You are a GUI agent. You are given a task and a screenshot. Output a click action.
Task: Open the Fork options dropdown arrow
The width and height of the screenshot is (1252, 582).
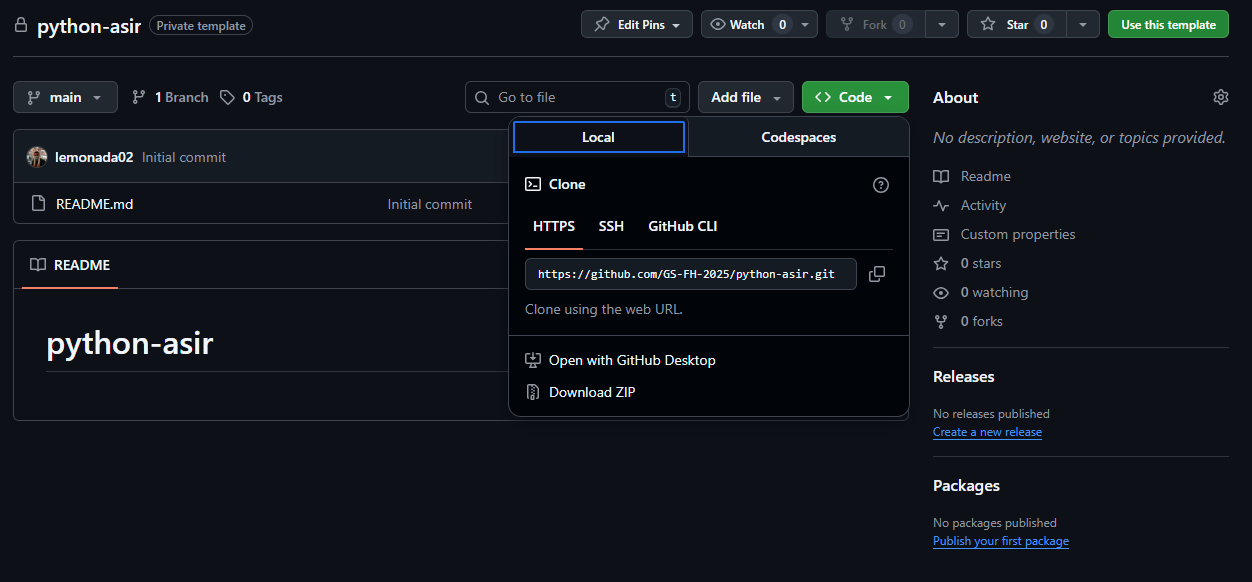point(942,25)
